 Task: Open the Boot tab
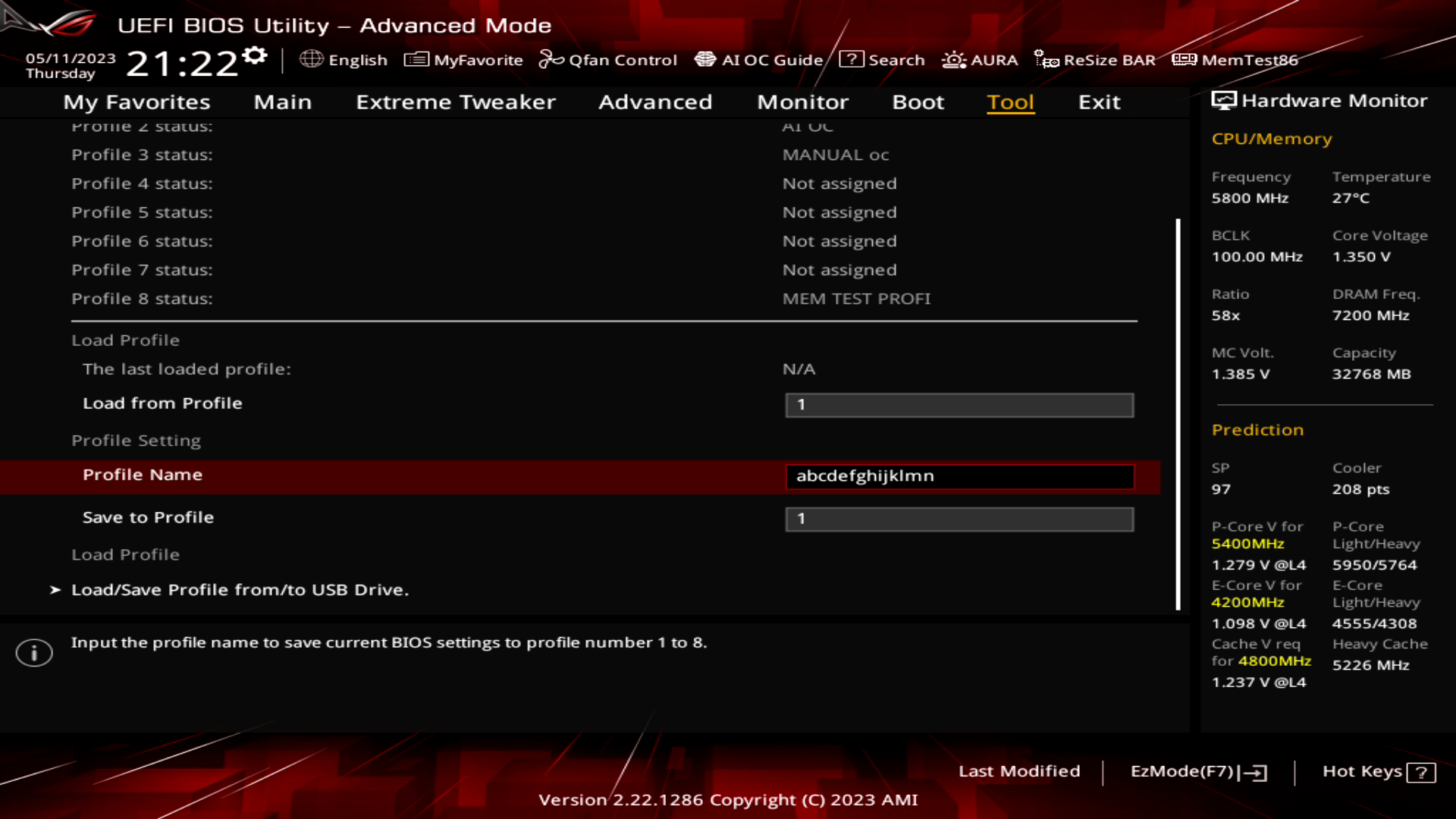click(918, 102)
